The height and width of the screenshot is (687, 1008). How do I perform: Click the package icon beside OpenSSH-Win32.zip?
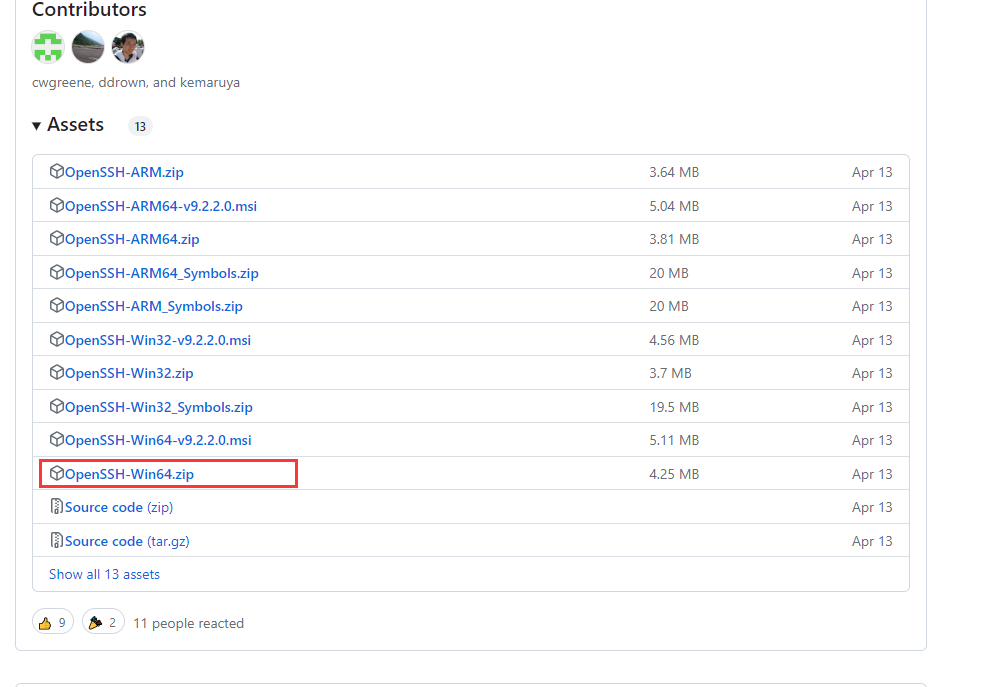pyautogui.click(x=57, y=372)
